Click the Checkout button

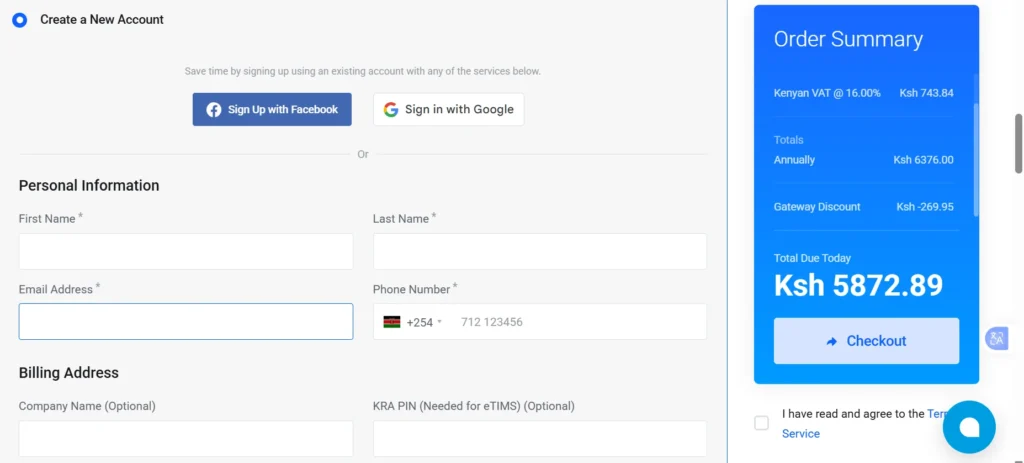click(x=866, y=341)
